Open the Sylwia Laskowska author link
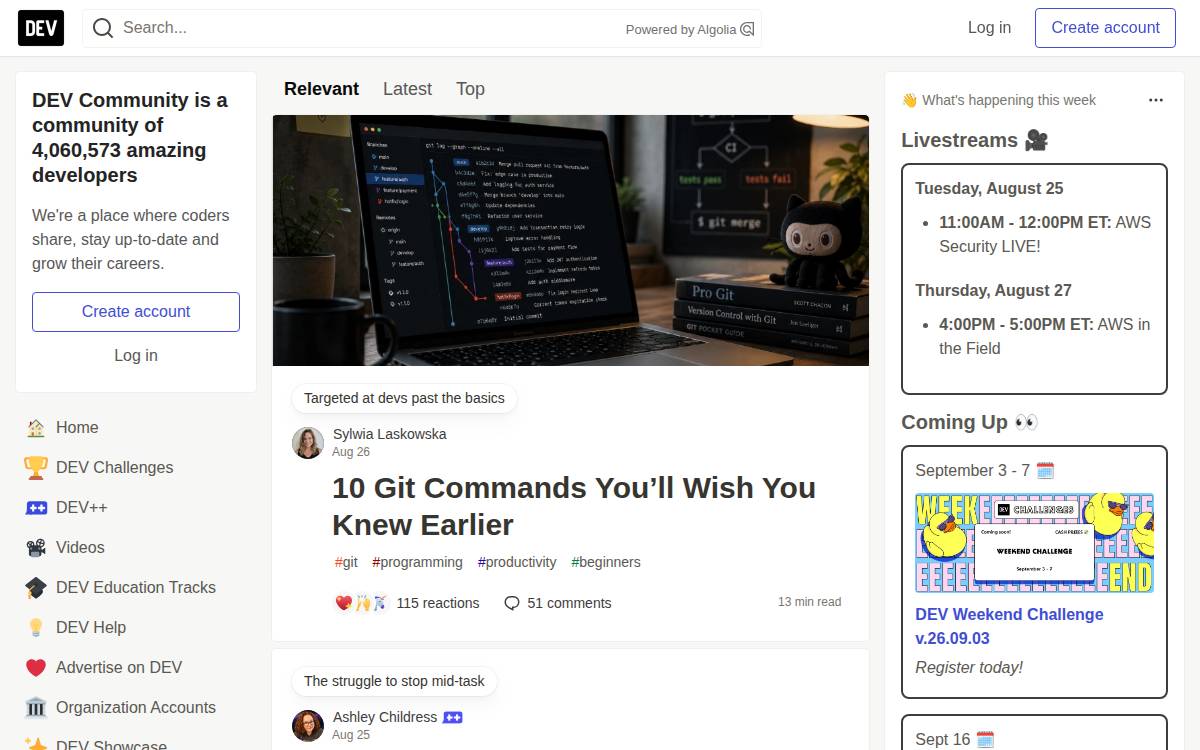This screenshot has width=1200, height=750. 389,434
